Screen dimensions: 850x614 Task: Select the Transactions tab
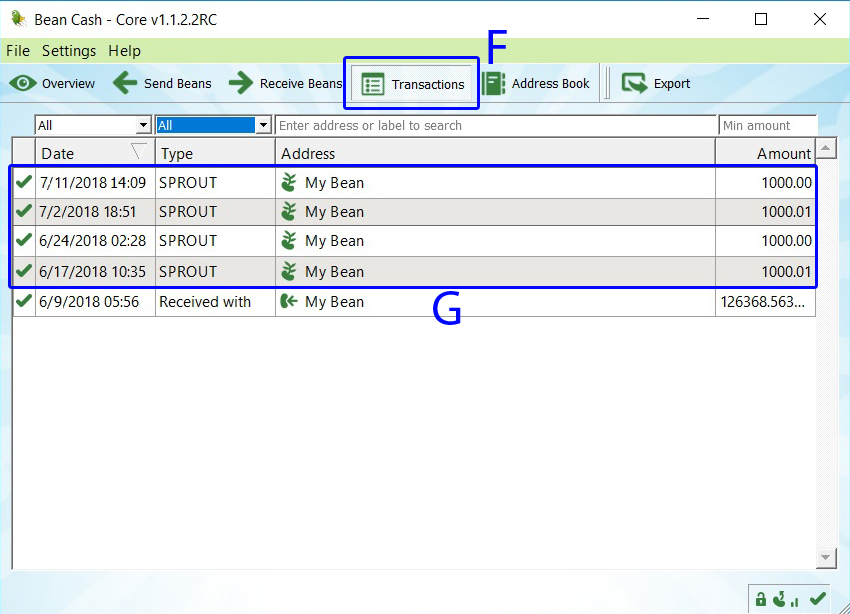412,84
